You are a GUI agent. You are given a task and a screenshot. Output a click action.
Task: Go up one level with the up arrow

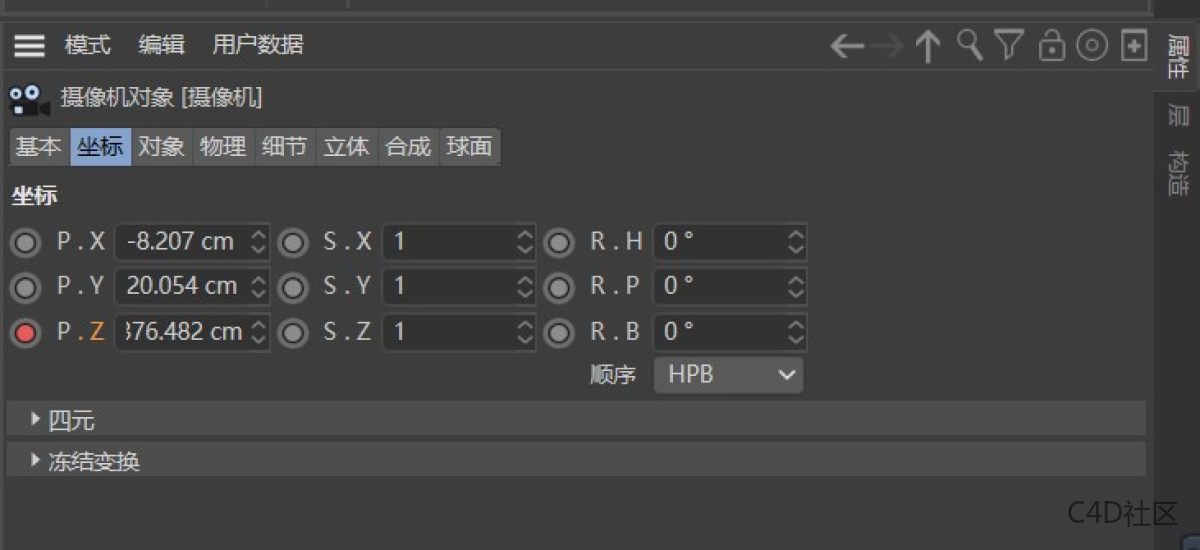[x=929, y=46]
